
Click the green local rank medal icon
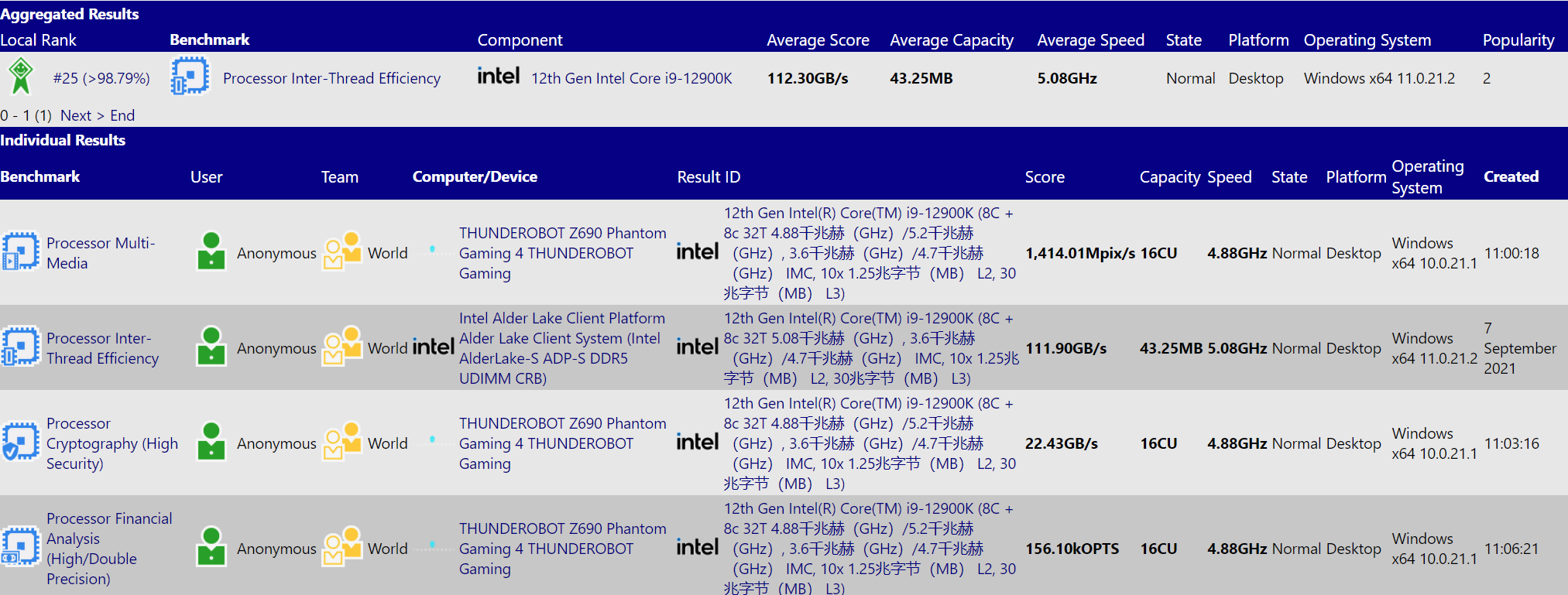(21, 77)
